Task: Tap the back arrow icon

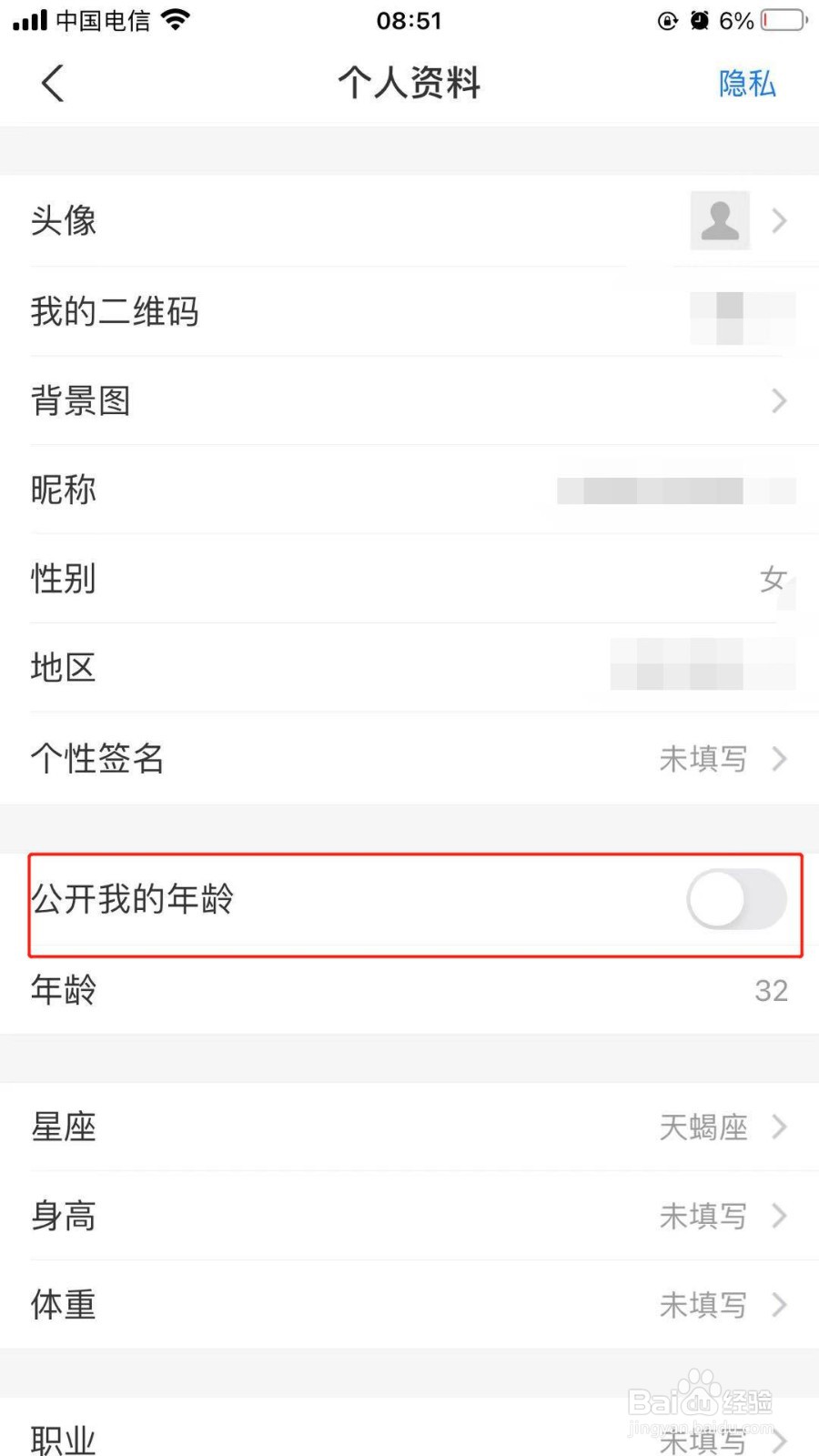Action: (x=53, y=83)
